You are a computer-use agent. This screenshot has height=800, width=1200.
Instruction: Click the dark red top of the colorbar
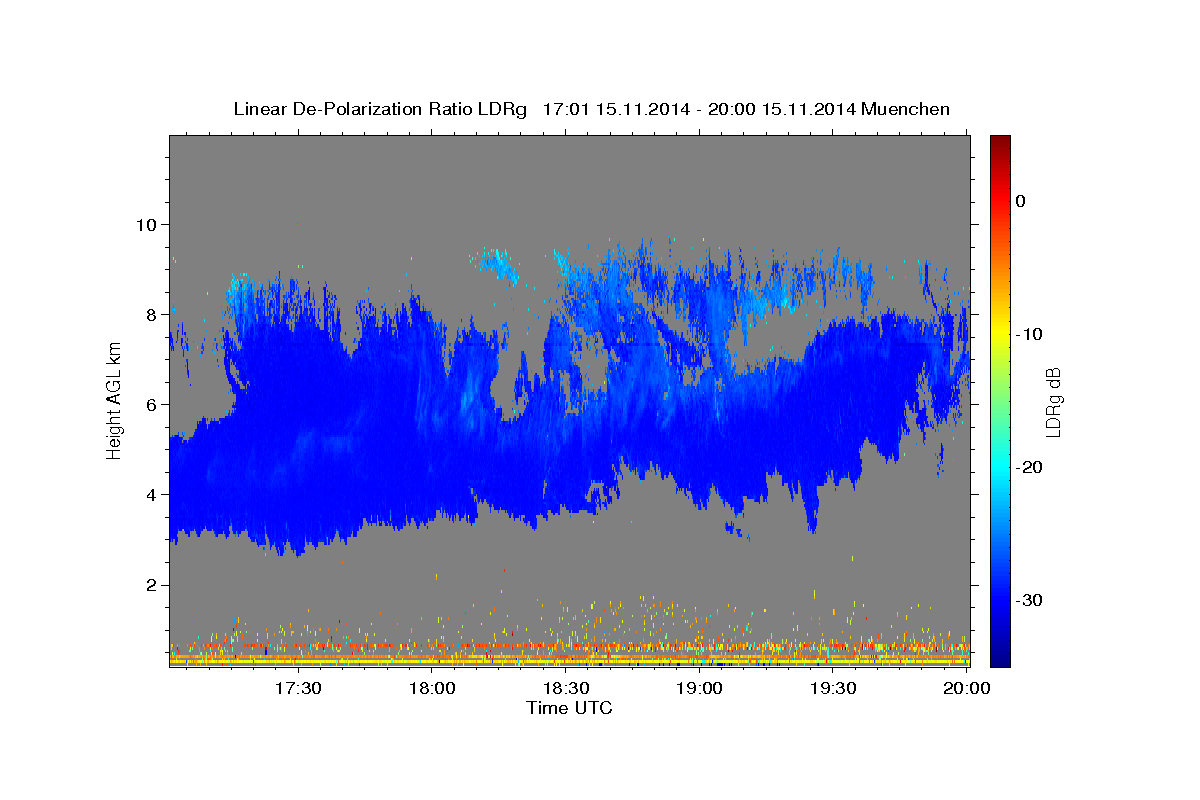[x=1000, y=143]
